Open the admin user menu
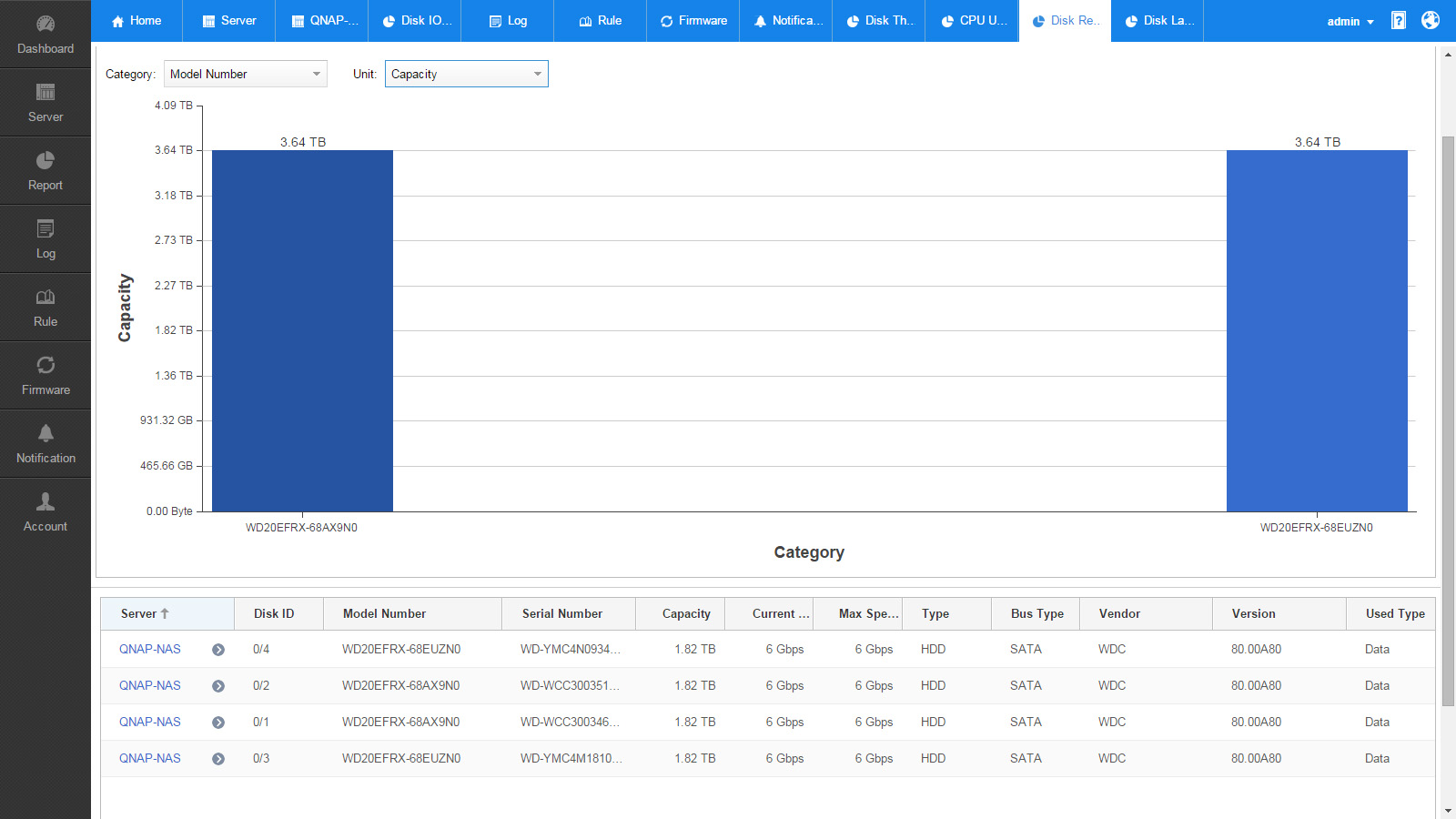 pyautogui.click(x=1350, y=21)
